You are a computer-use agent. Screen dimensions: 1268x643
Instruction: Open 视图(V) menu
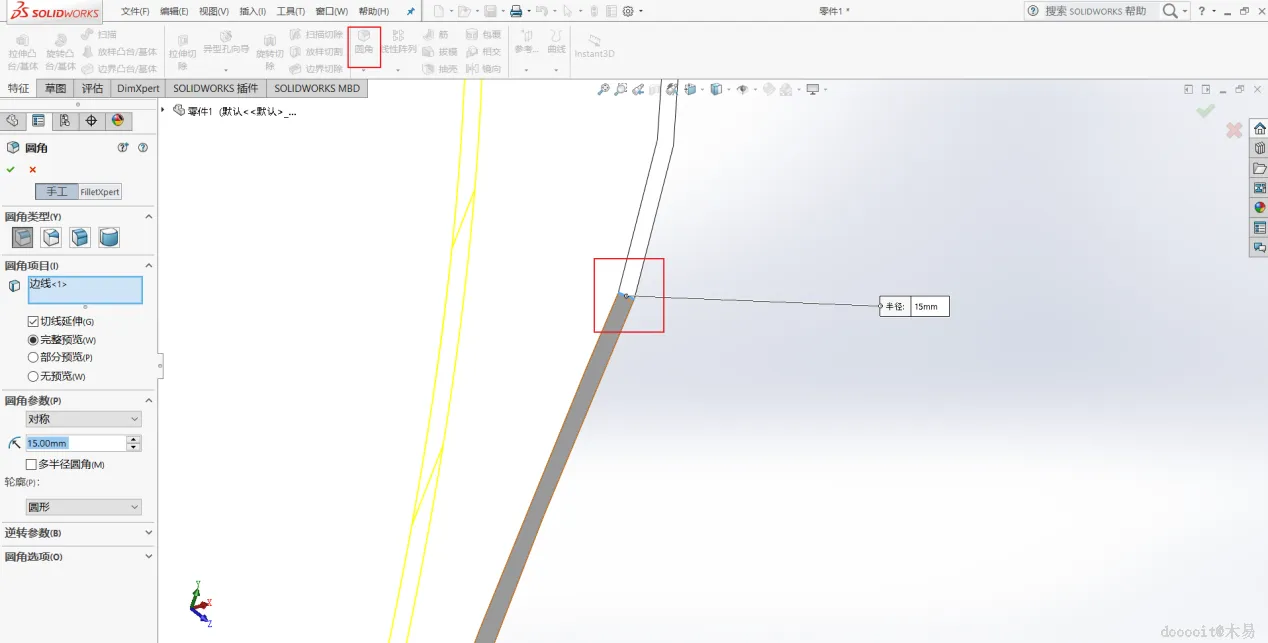point(214,11)
